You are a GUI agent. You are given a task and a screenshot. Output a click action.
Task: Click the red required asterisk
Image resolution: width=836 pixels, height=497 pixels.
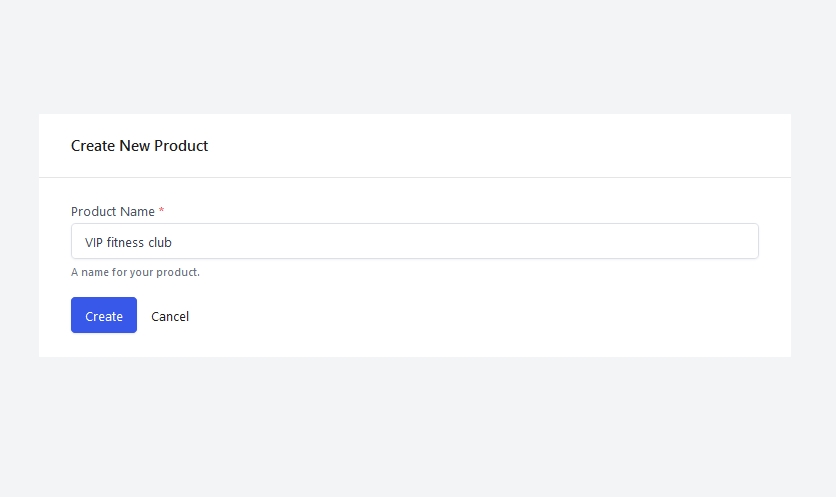(162, 212)
